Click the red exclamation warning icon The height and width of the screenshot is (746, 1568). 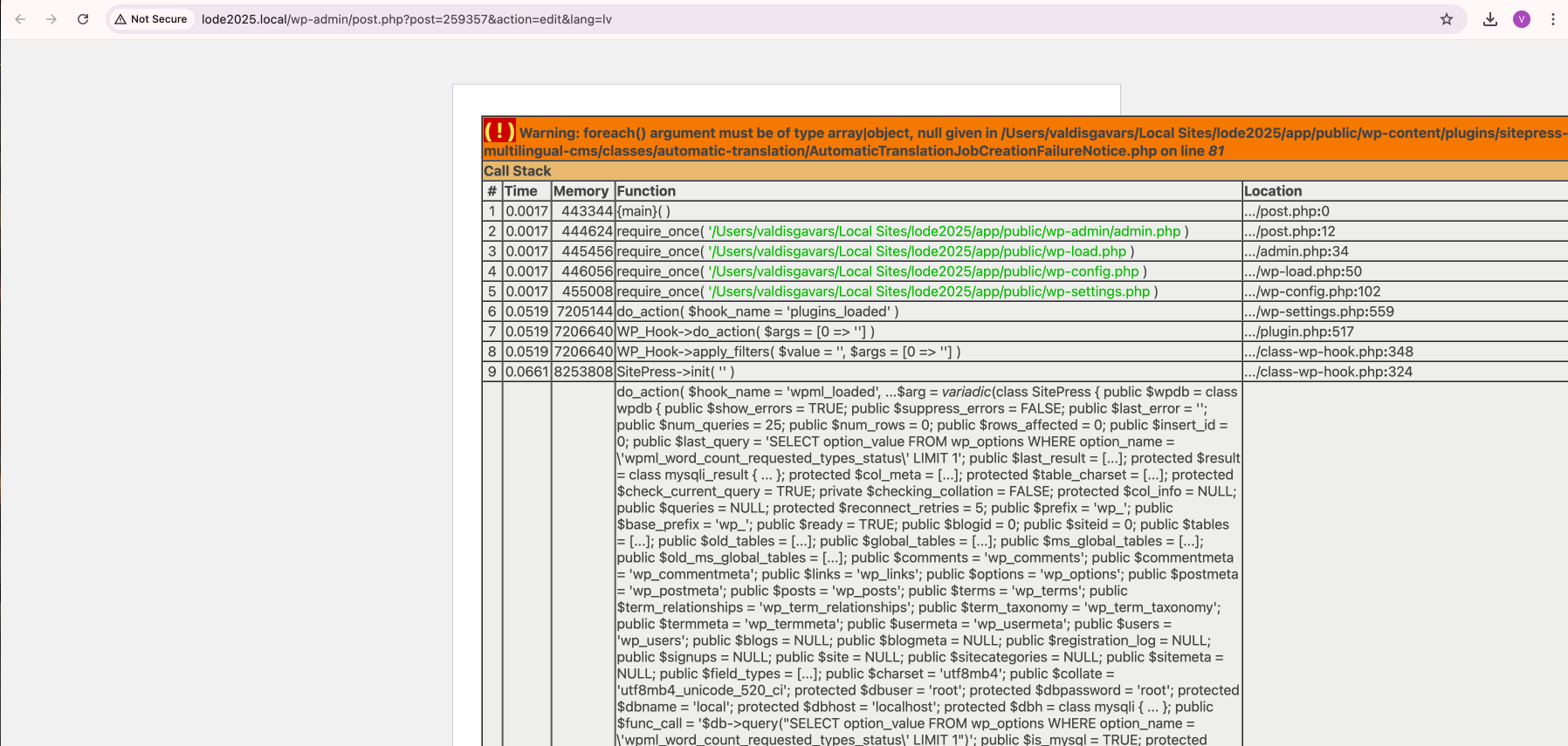click(499, 132)
